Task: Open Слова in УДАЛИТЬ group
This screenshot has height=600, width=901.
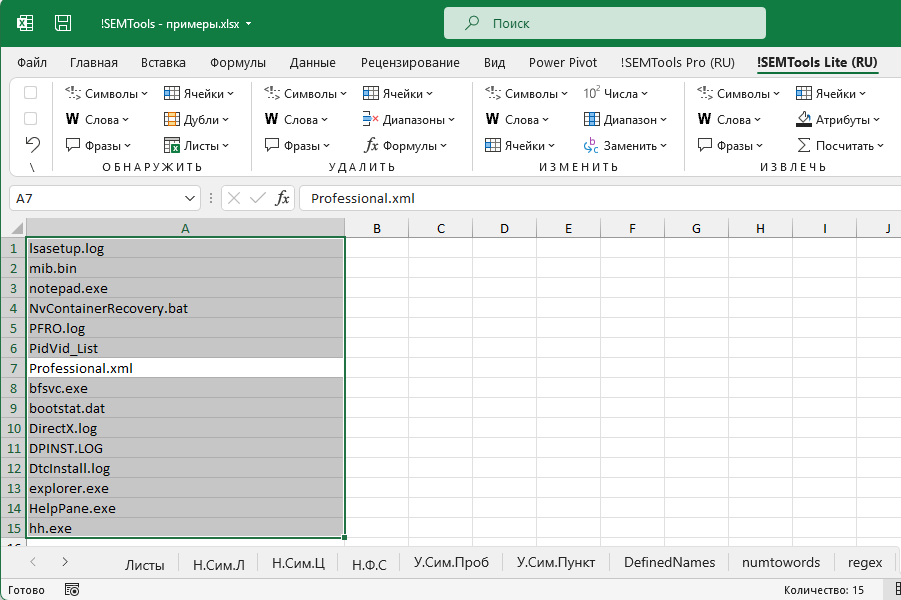Action: pos(296,119)
